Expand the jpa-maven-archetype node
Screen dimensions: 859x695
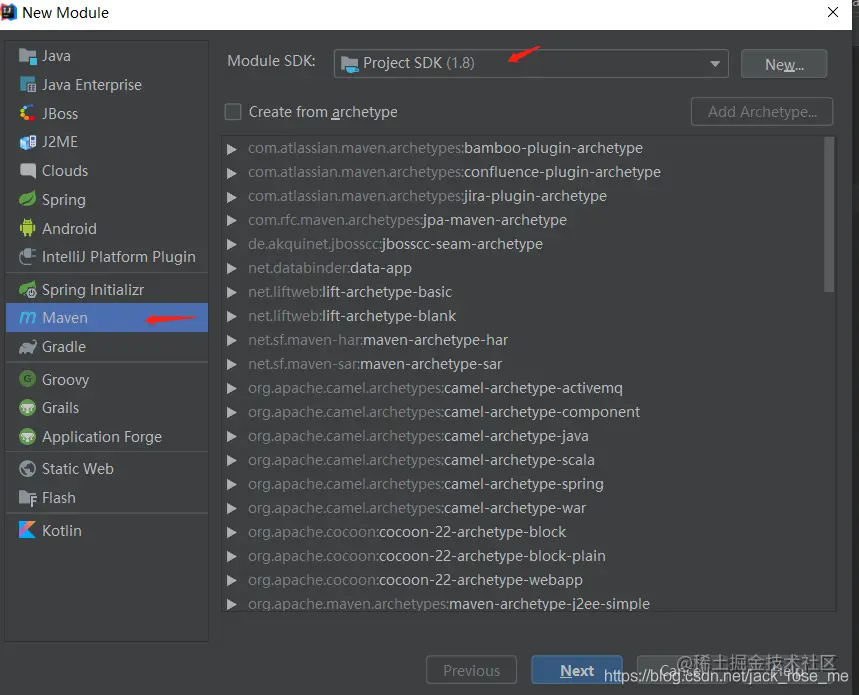[x=232, y=220]
